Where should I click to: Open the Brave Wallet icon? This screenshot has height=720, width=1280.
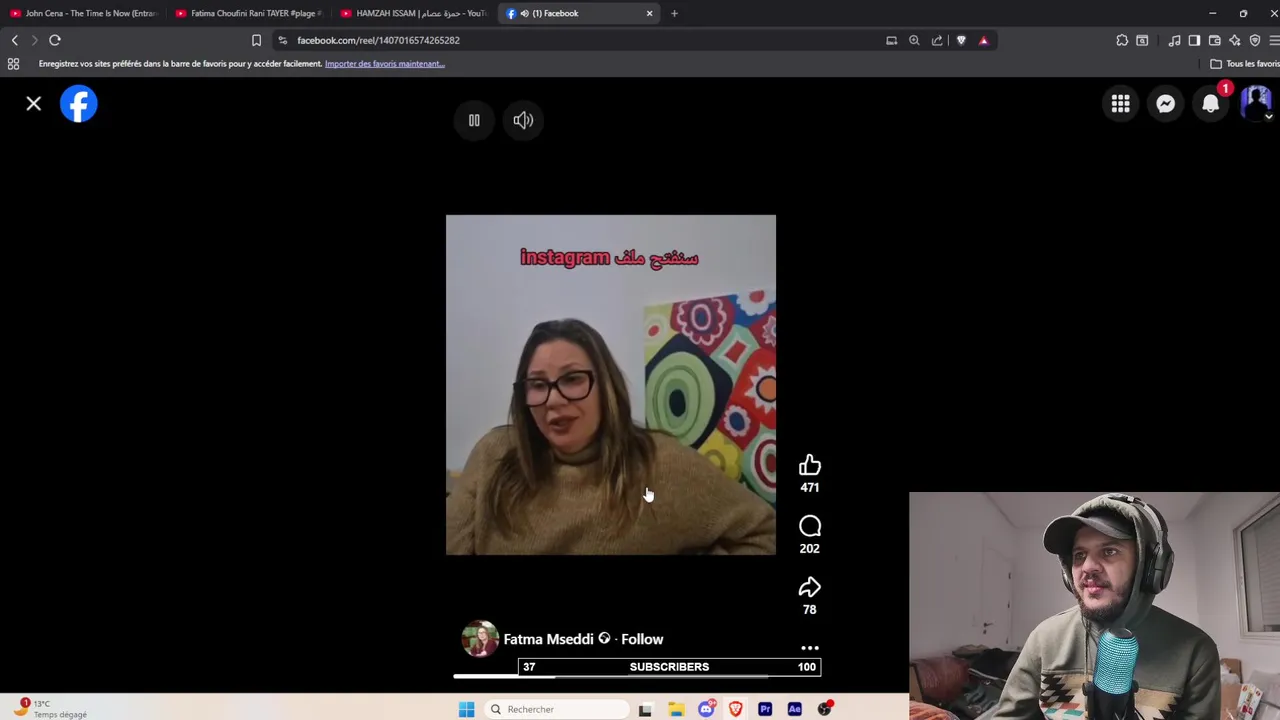tap(1214, 40)
